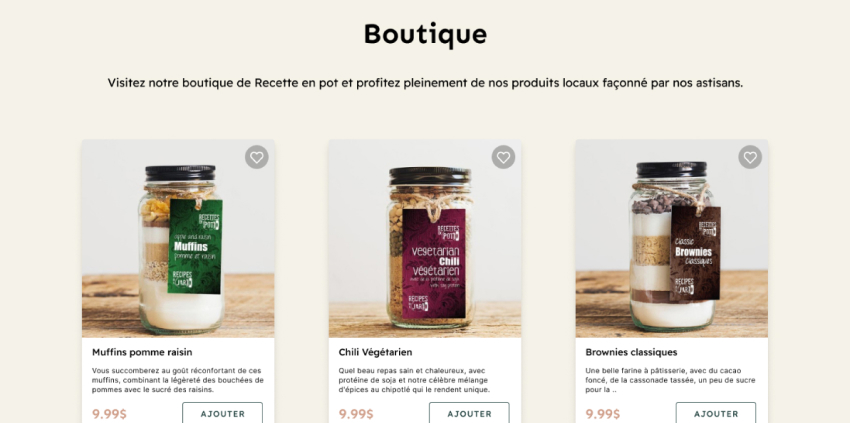Add Chili Végétarien using AJOUTER button
850x423 pixels.
(469, 413)
